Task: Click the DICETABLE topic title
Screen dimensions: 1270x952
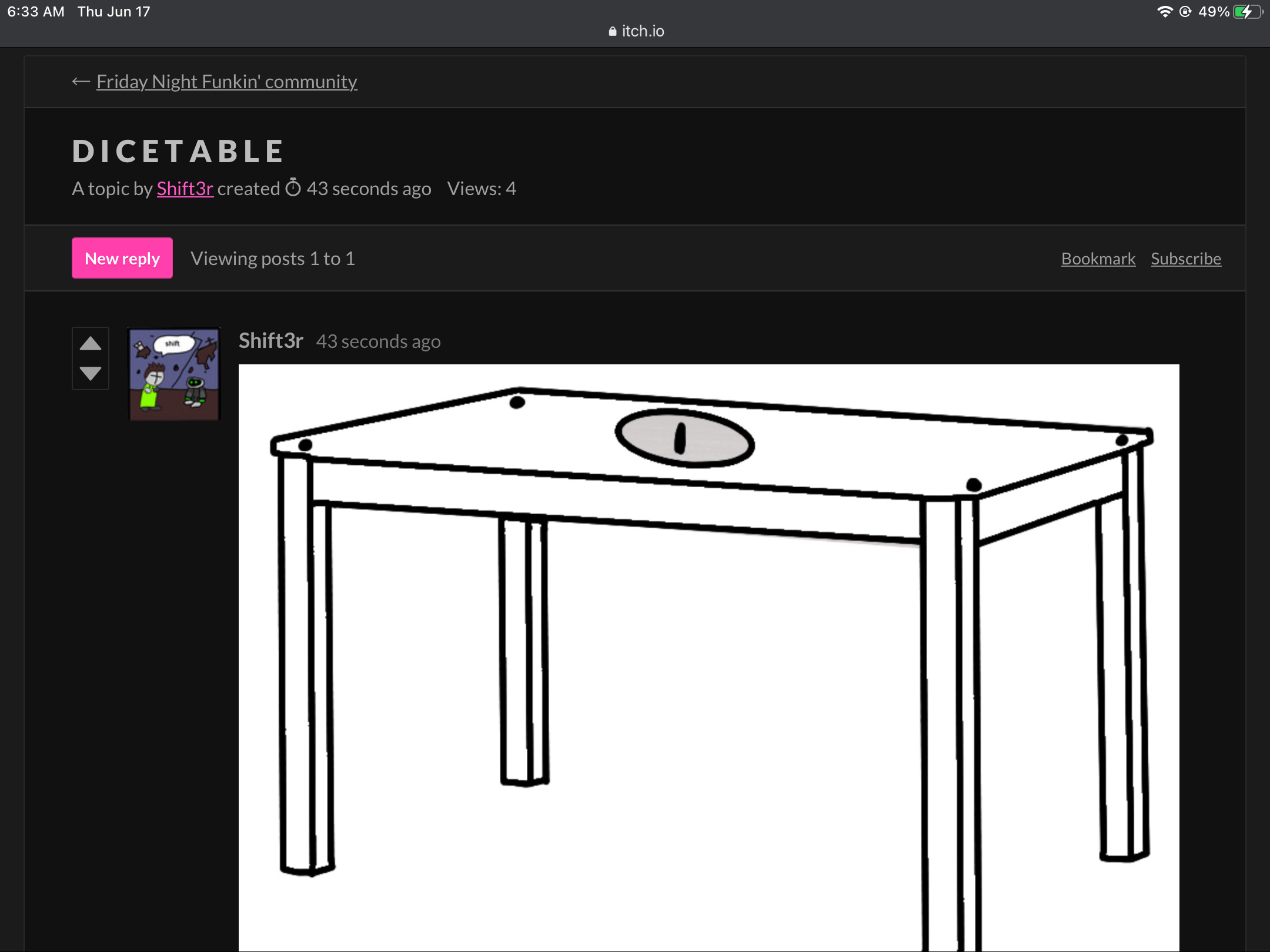Action: tap(178, 151)
